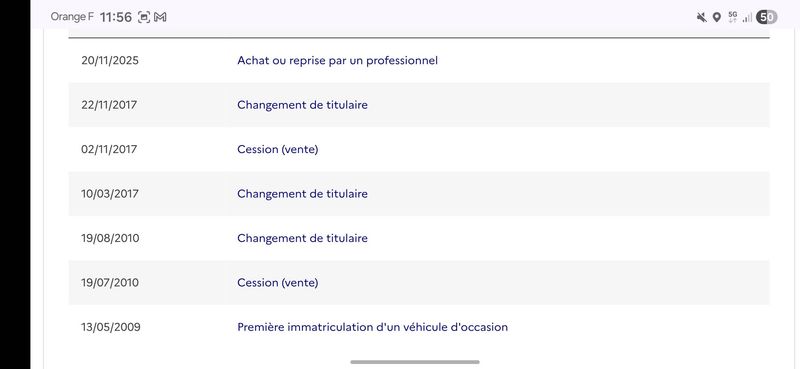Tap the bottom navigation gesture handle
800x369 pixels.
(415, 362)
